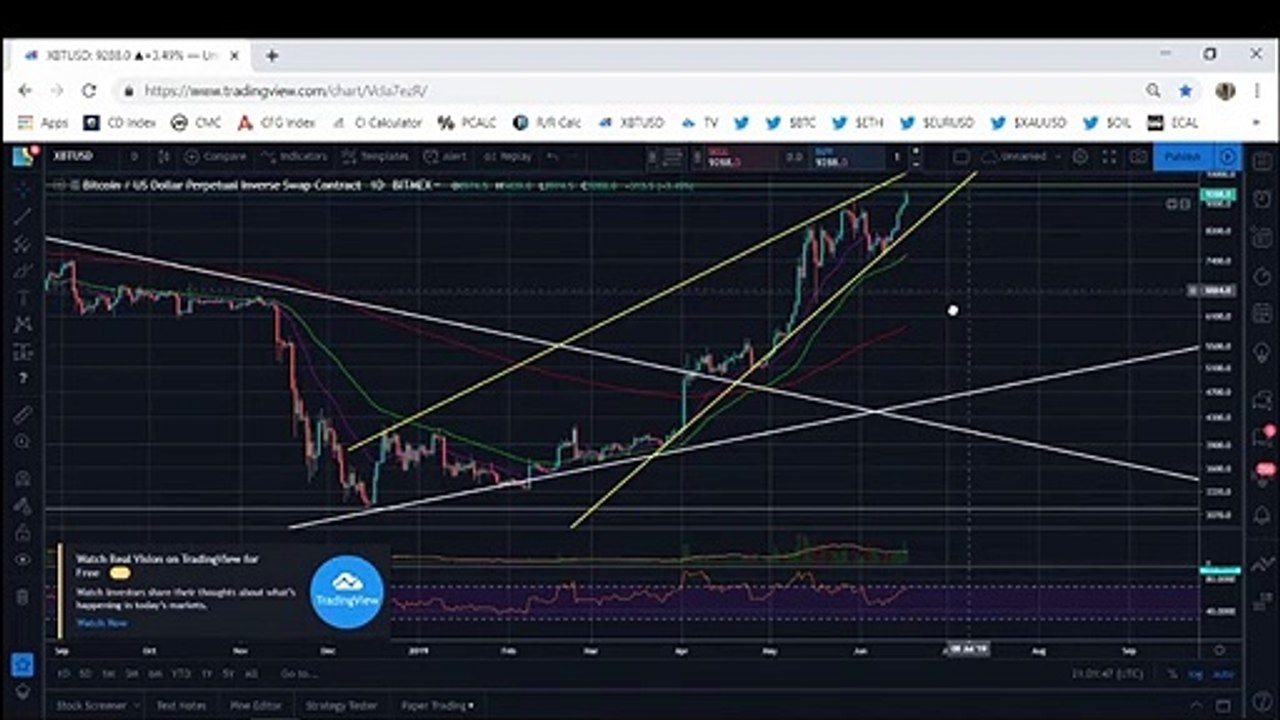Screen dimensions: 1280x720
Task: Open chart settings gear icon
Action: coord(1080,157)
